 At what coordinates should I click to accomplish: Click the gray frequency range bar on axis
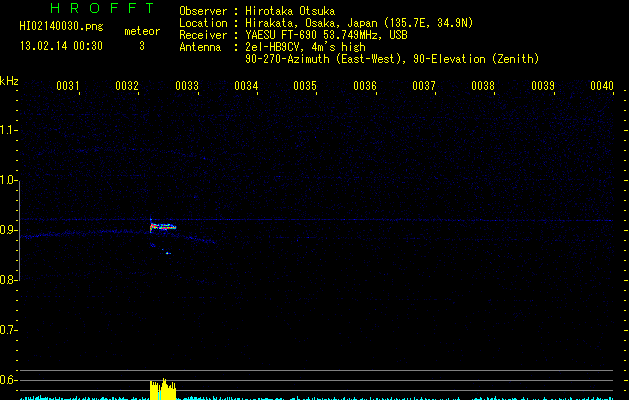(19, 230)
